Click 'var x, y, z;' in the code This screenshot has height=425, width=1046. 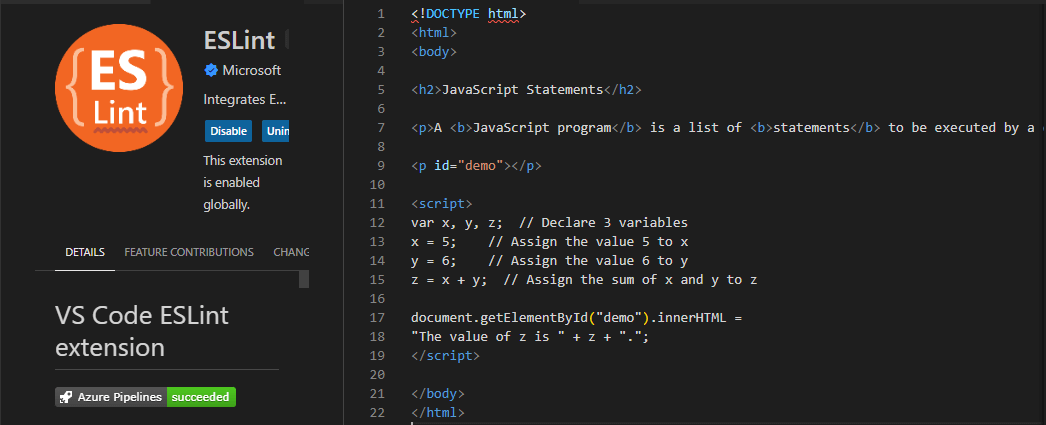(x=458, y=222)
